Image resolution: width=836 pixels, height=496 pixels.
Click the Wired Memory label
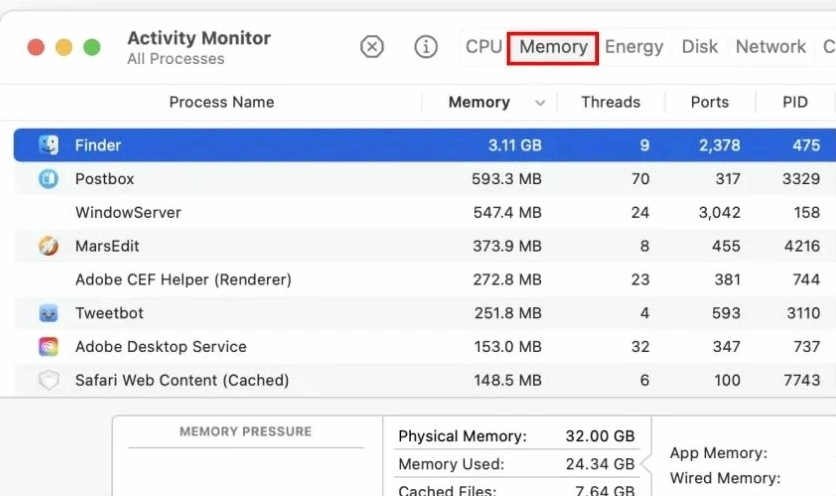(725, 478)
